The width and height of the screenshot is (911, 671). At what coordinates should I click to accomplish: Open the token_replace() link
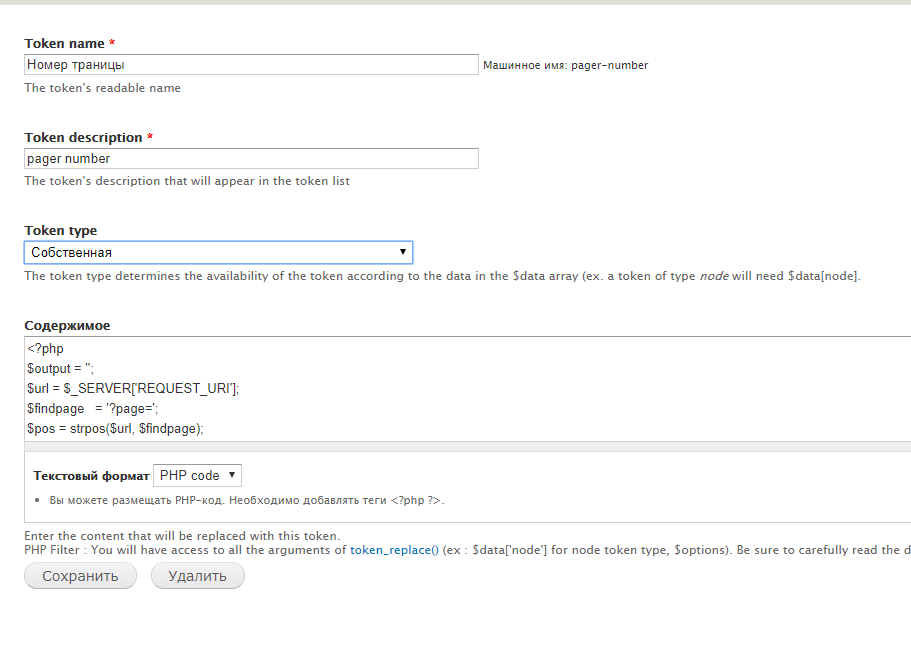pyautogui.click(x=394, y=550)
